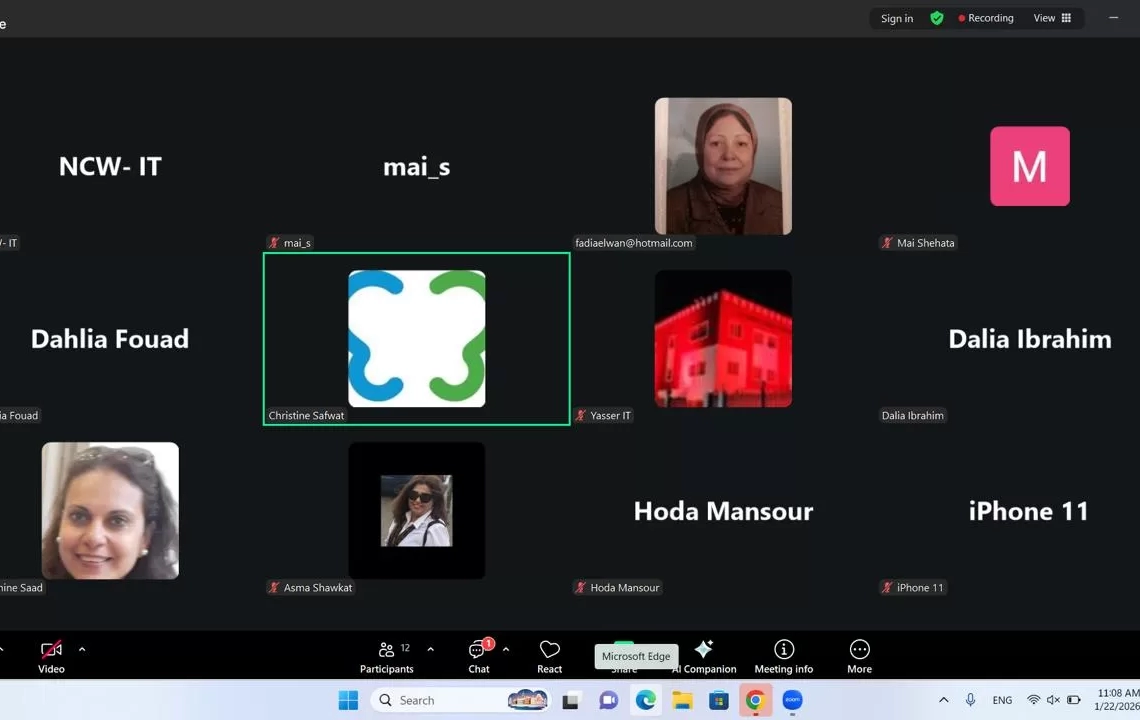The image size is (1140, 720).
Task: Click the Sign in button
Action: point(896,18)
